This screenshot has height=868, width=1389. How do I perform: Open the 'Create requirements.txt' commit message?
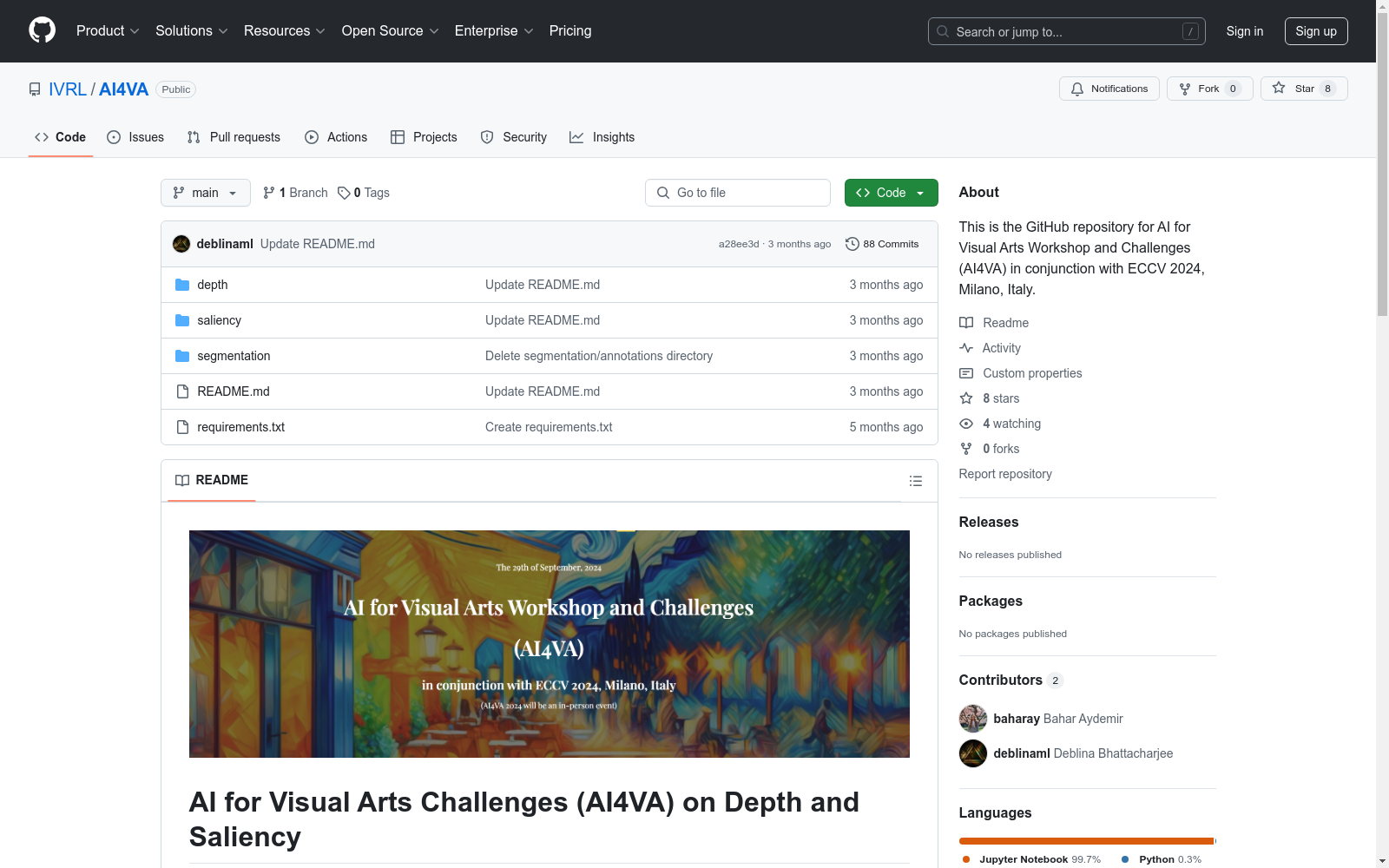[x=549, y=427]
